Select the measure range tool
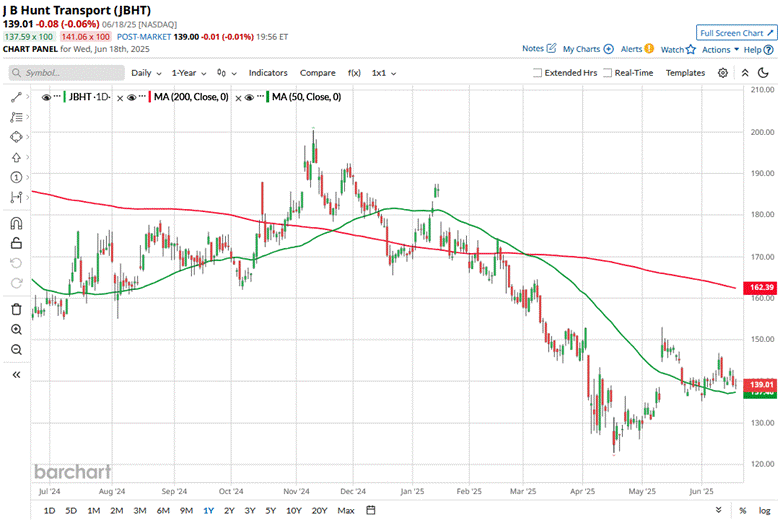Image resolution: width=780 pixels, height=520 pixels. point(16,198)
